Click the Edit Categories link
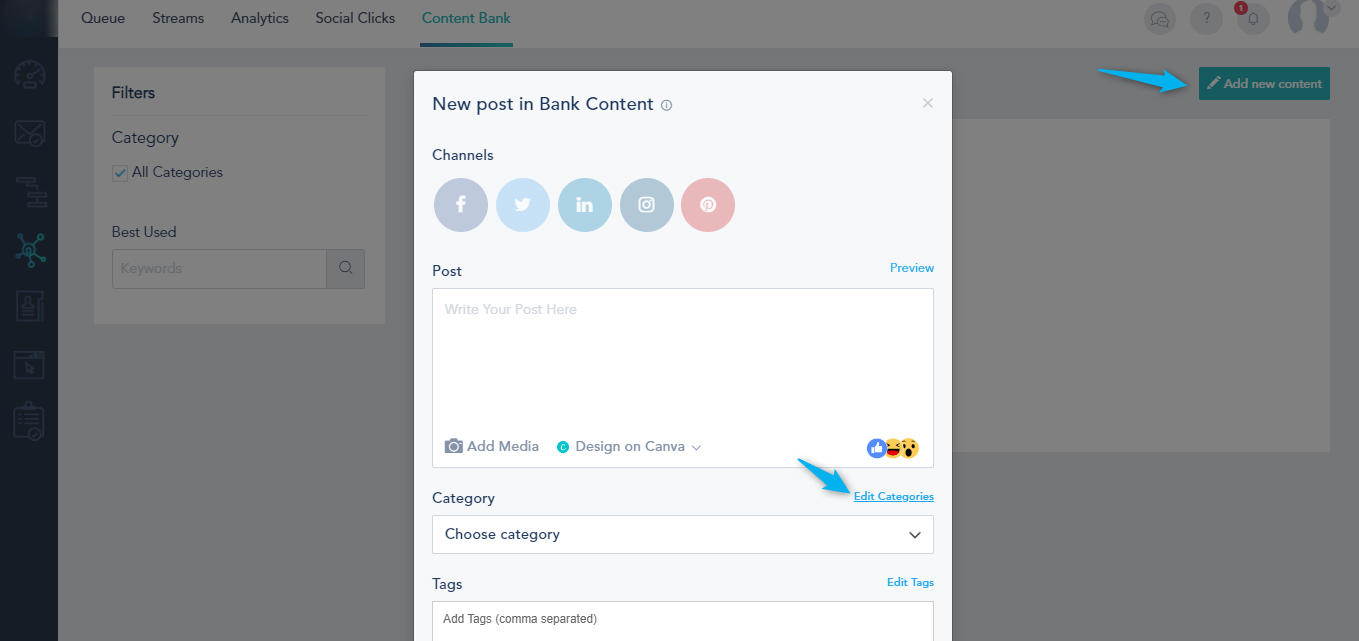Screen dimensions: 1359x641 tap(893, 497)
